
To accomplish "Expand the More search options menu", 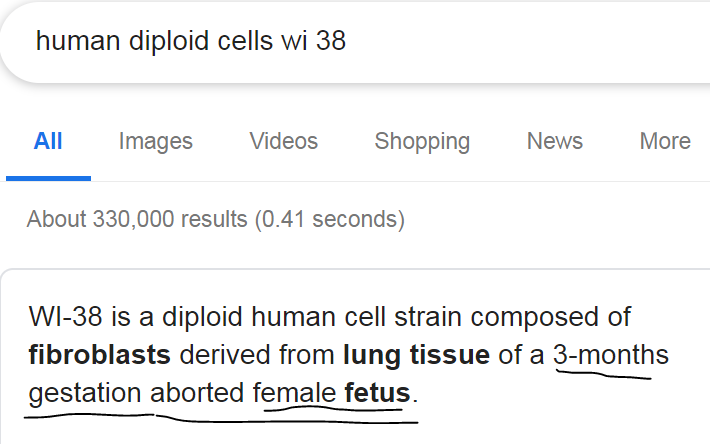I will coord(665,142).
